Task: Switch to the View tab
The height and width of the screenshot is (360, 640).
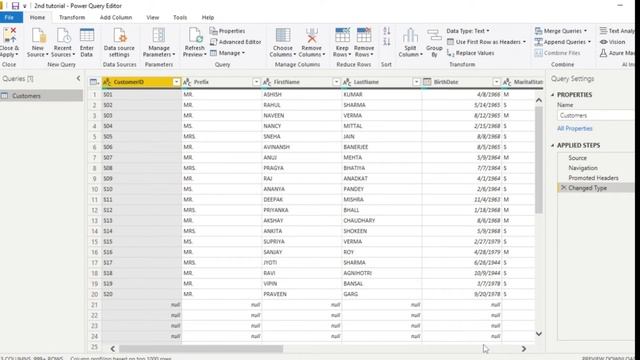Action: [153, 18]
